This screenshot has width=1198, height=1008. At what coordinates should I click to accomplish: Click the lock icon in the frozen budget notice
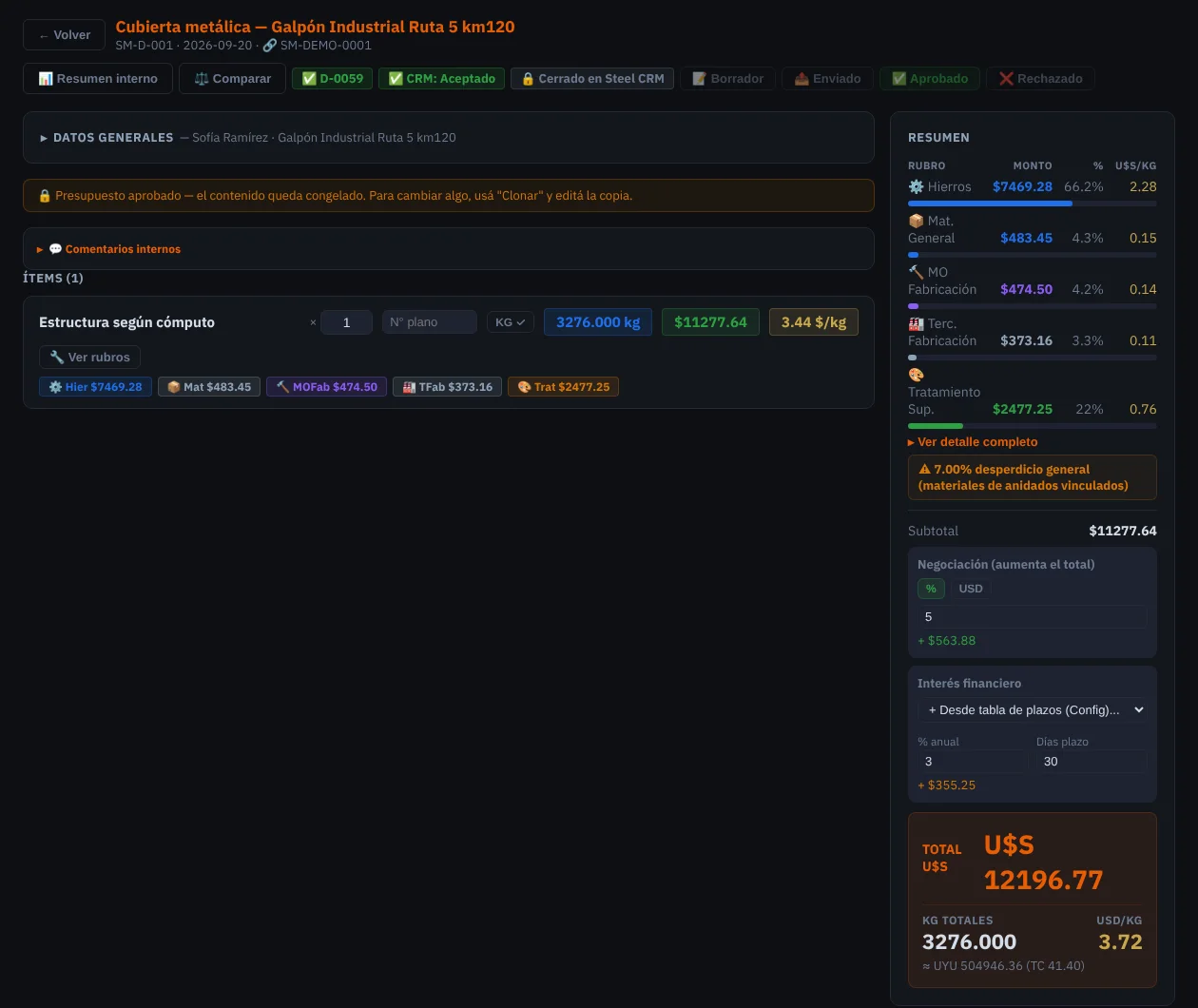[x=44, y=196]
